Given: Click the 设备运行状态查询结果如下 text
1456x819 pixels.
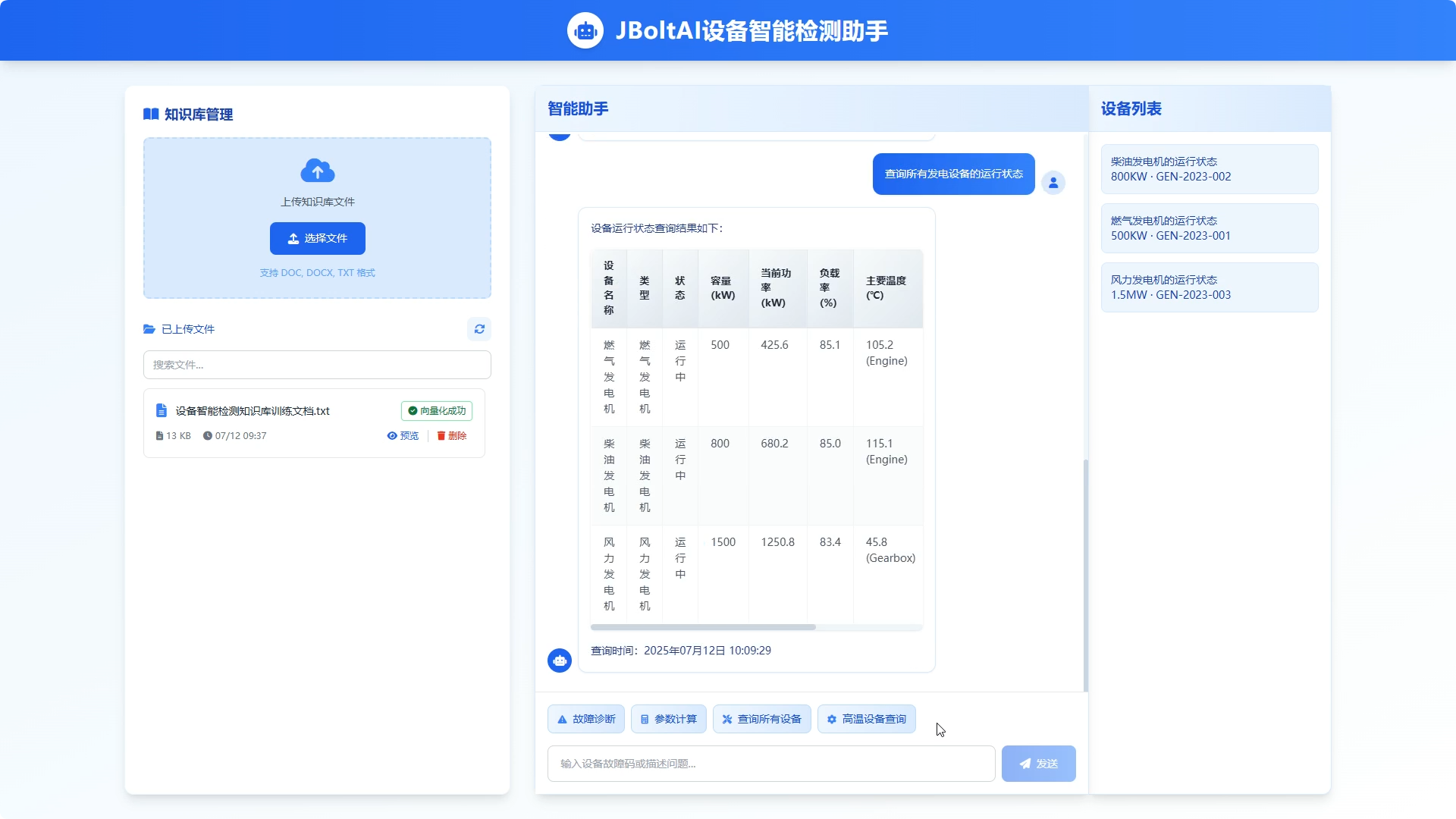Looking at the screenshot, I should (657, 228).
